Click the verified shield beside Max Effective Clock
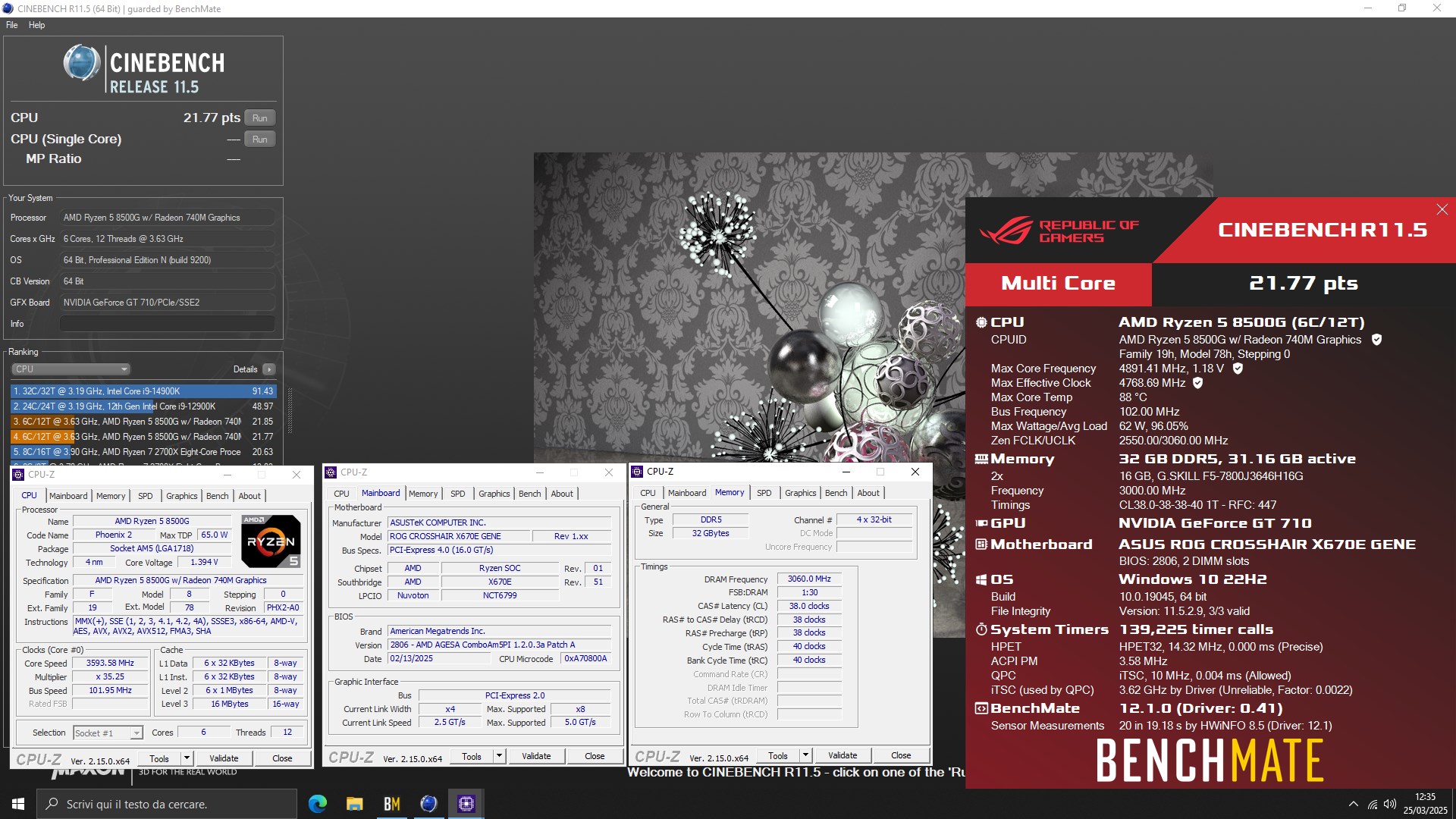 pyautogui.click(x=1198, y=383)
